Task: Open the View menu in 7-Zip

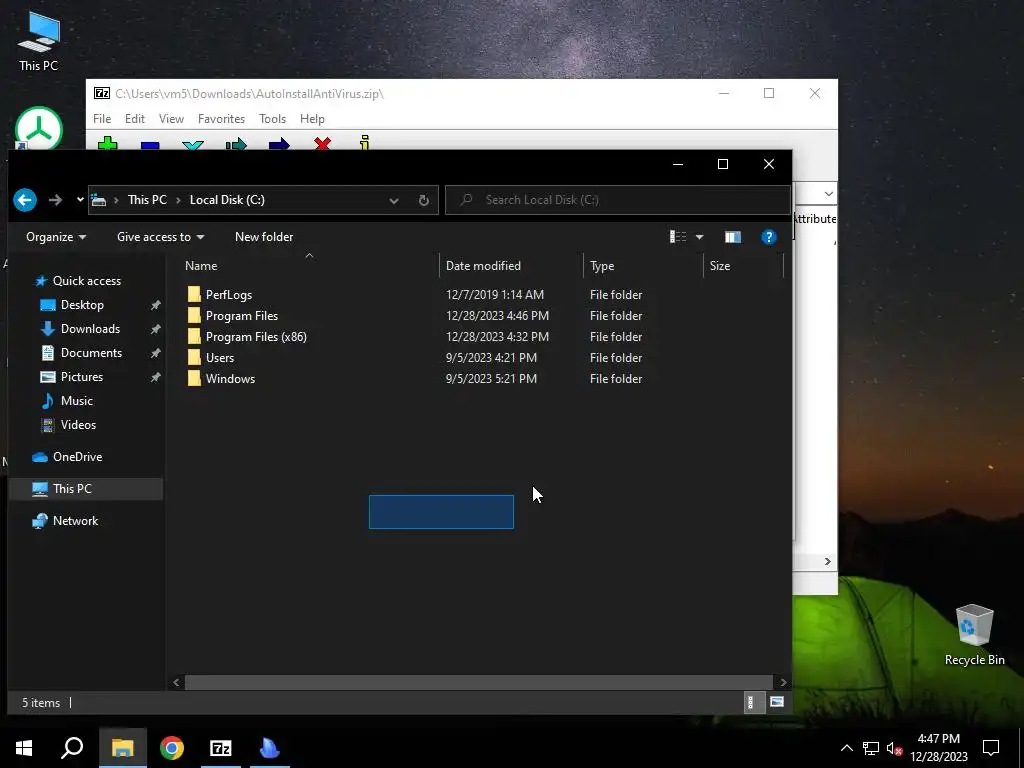Action: coord(171,119)
